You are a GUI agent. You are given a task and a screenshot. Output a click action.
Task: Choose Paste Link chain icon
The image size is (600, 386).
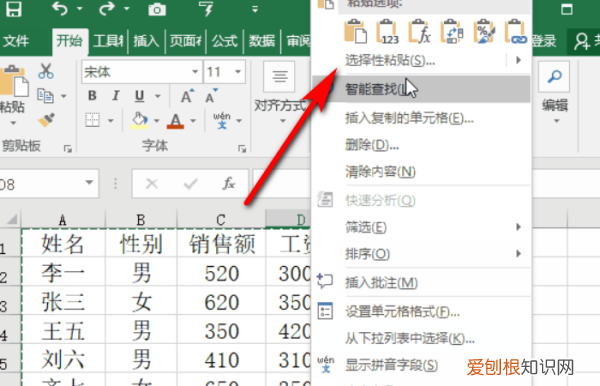515,31
